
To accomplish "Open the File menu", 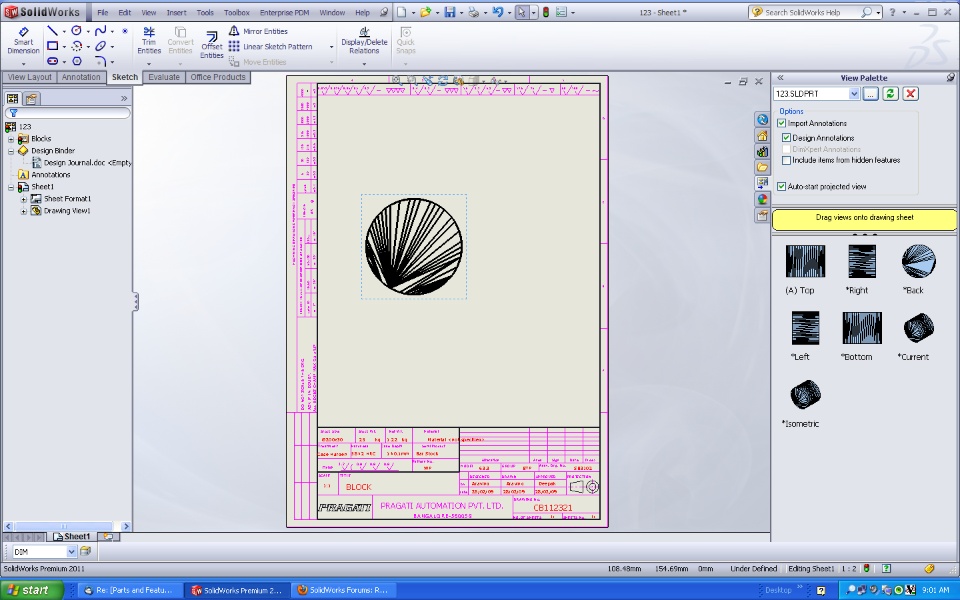I will click(102, 12).
